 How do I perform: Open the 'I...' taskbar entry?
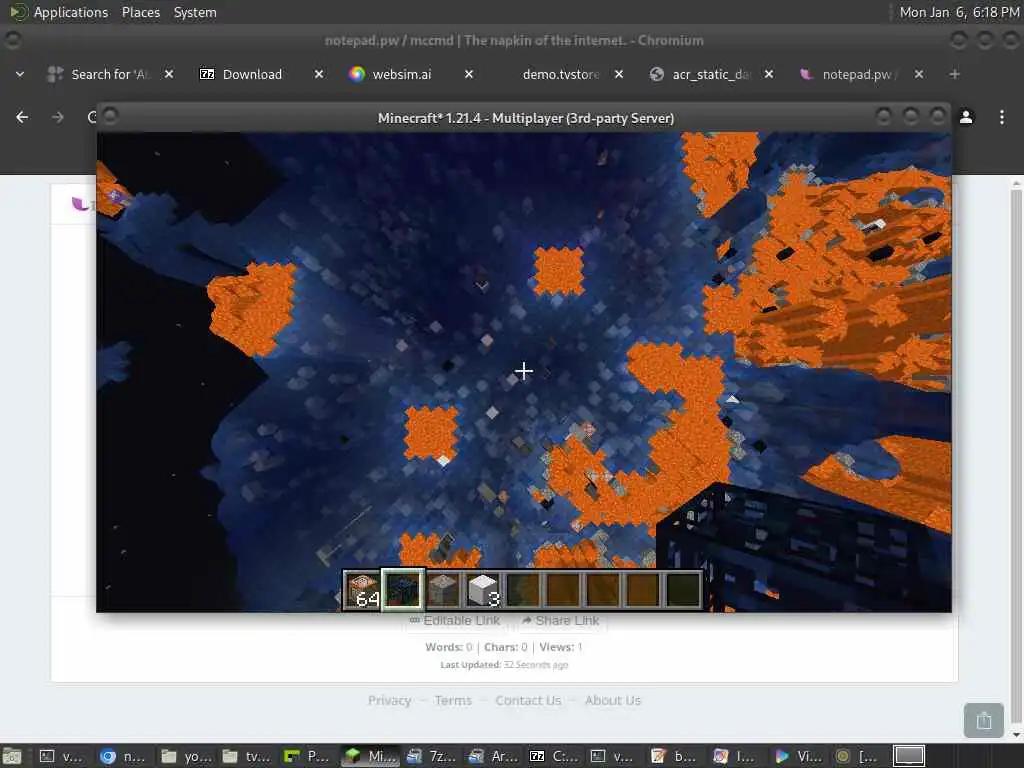pos(737,756)
